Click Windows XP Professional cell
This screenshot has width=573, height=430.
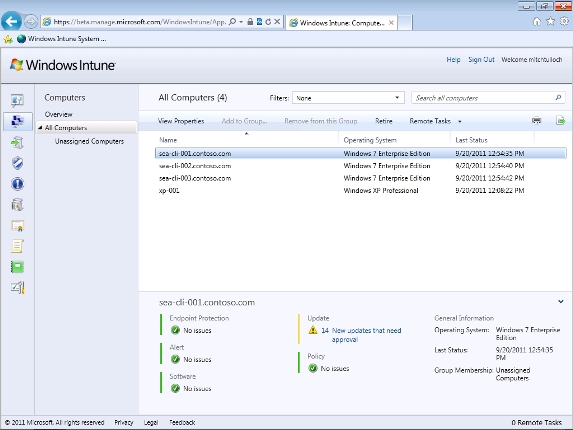pyautogui.click(x=381, y=190)
